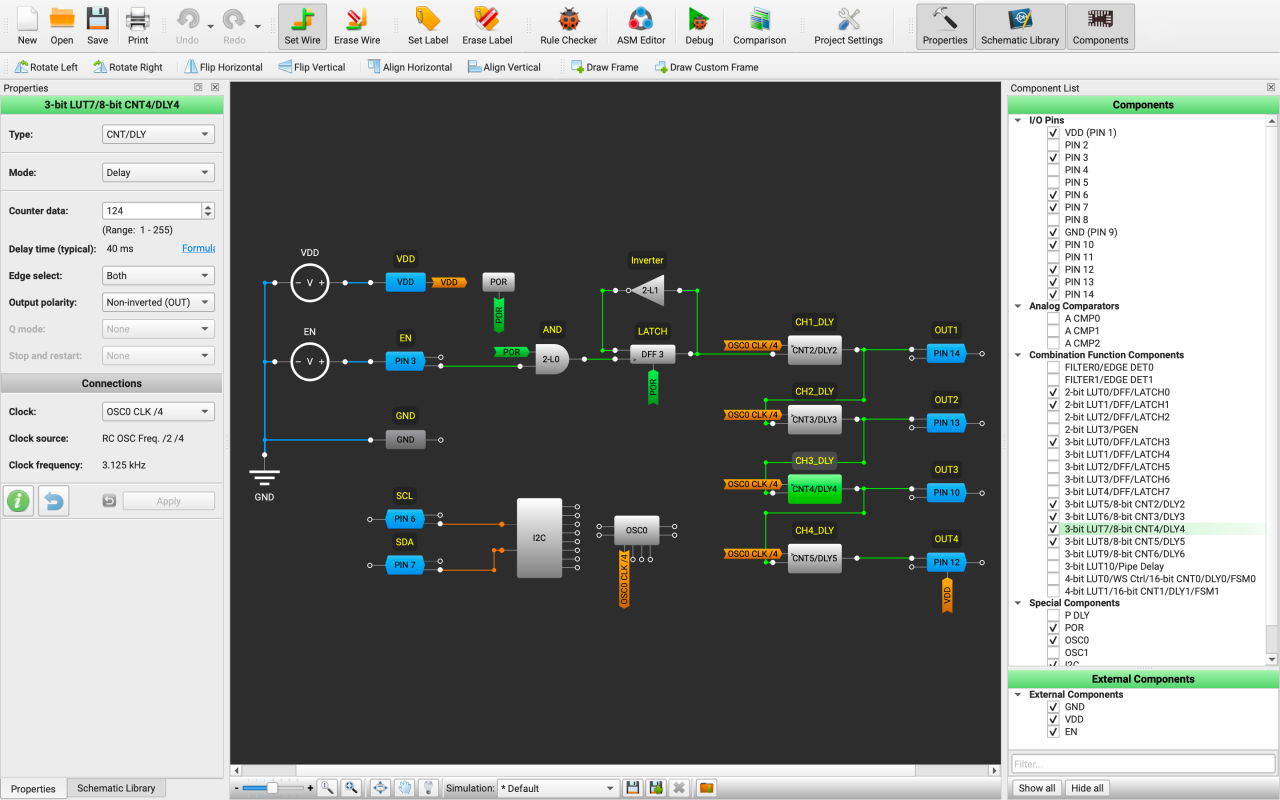Viewport: 1280px width, 800px height.
Task: Collapse the Special Components group
Action: [1019, 603]
